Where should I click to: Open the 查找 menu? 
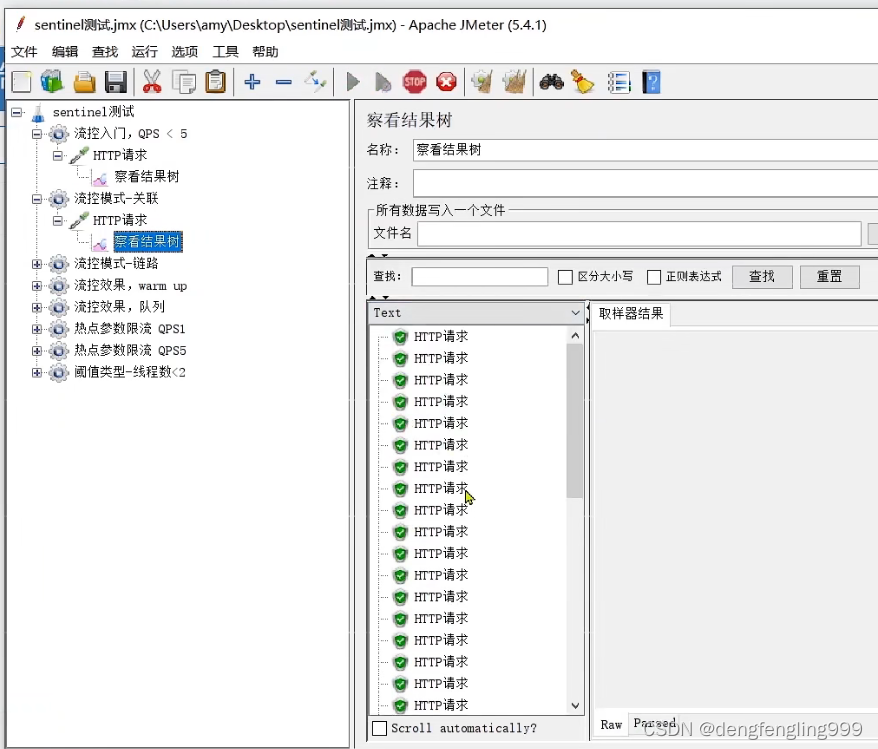point(105,52)
